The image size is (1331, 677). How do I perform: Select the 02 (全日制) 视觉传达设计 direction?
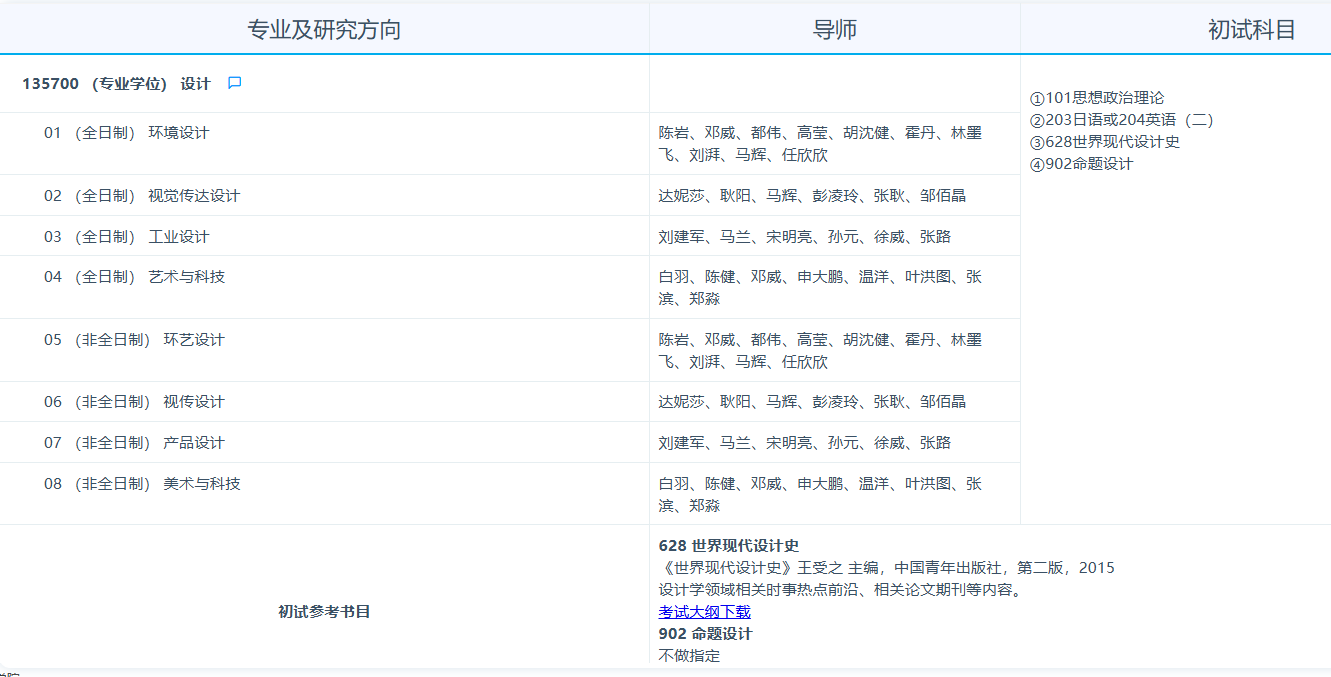[141, 196]
